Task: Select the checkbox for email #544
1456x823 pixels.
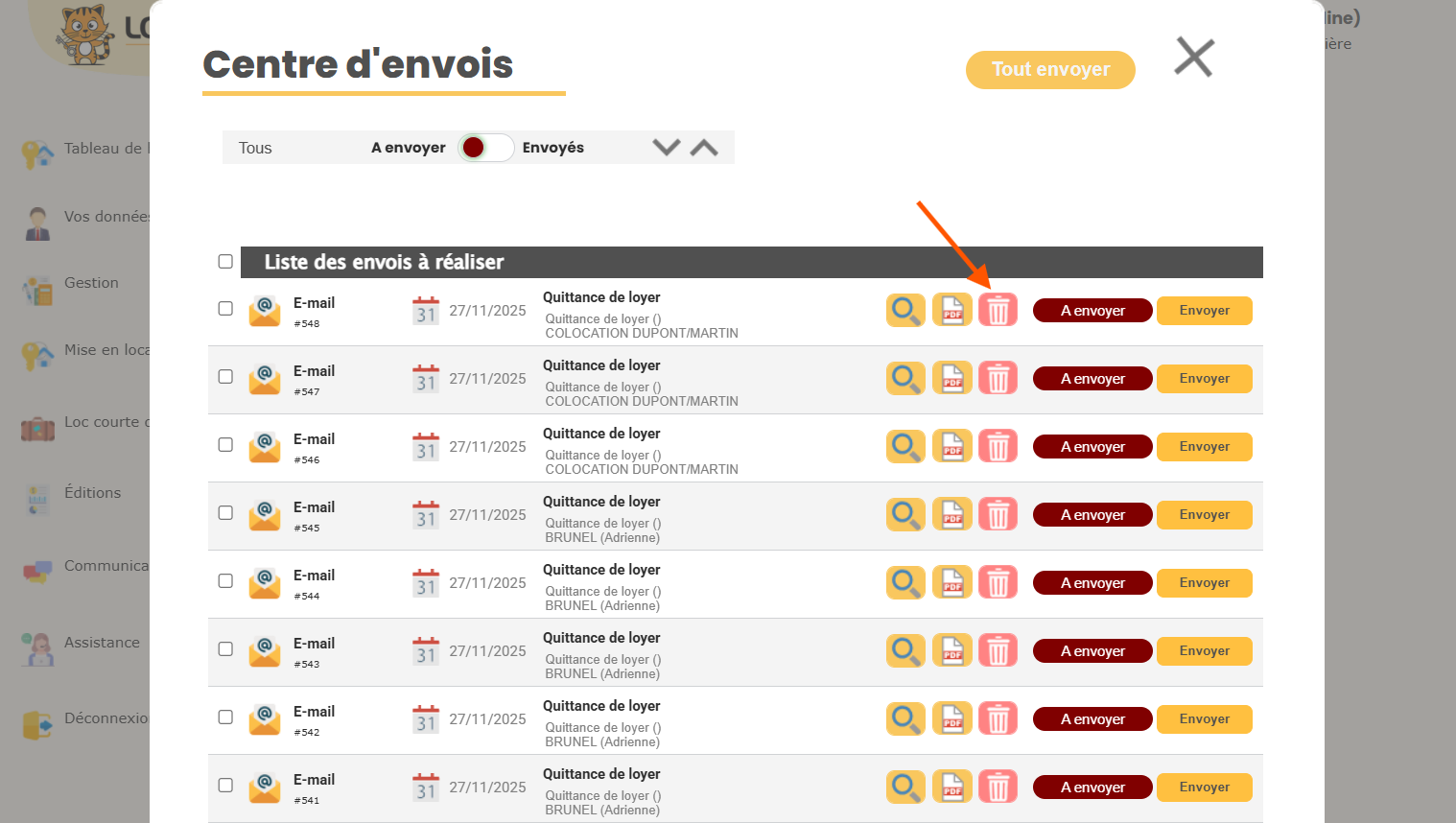Action: coord(225,581)
